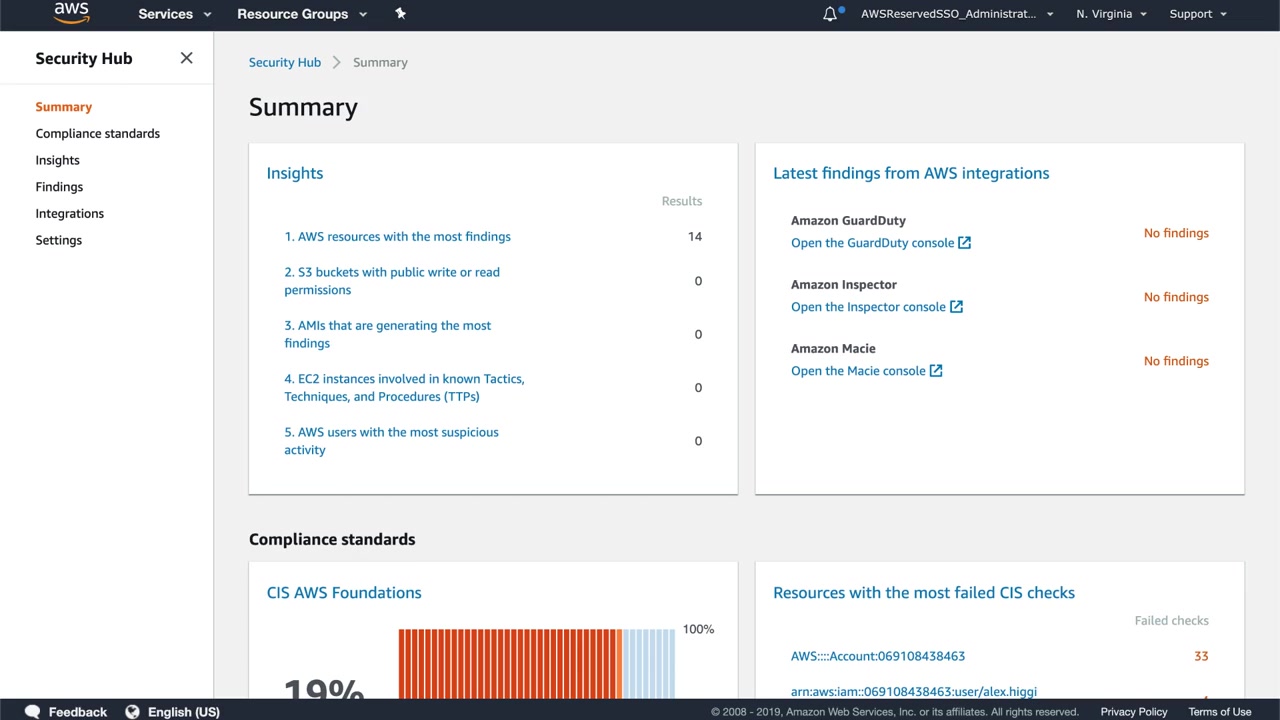This screenshot has width=1280, height=720.
Task: Close the Security Hub sidebar panel
Action: pyautogui.click(x=186, y=58)
